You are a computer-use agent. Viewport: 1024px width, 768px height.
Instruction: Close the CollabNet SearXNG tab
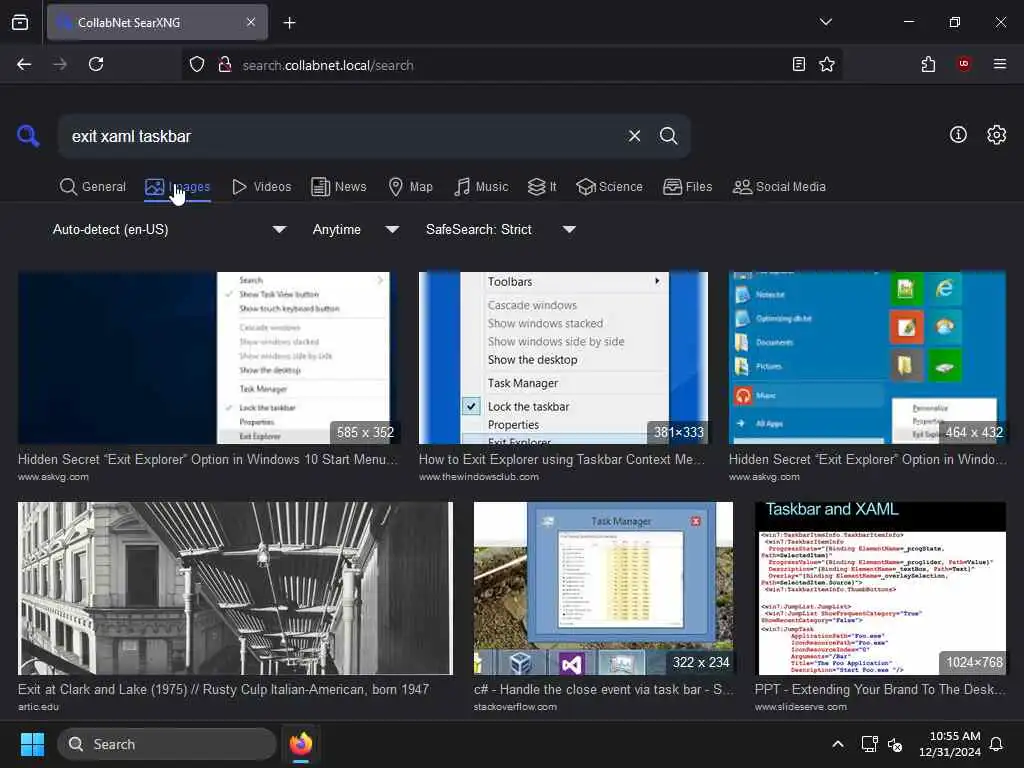[251, 22]
